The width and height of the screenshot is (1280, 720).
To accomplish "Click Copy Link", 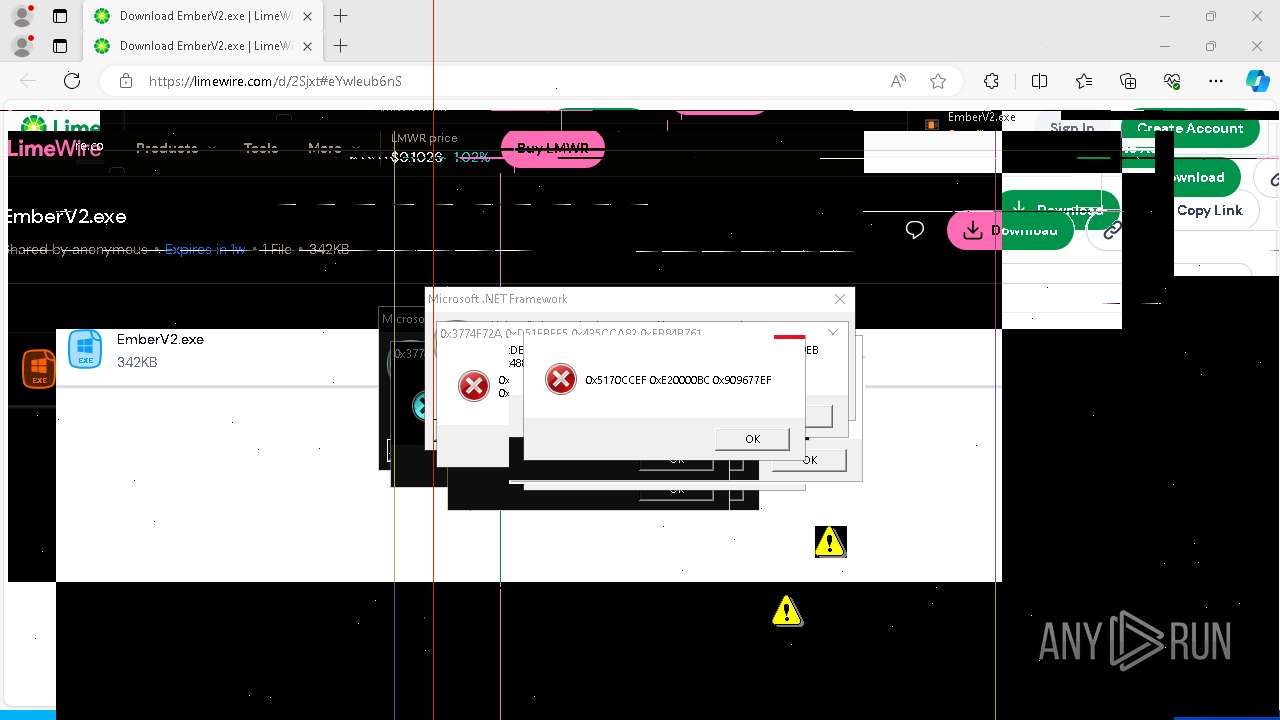I will [1209, 210].
